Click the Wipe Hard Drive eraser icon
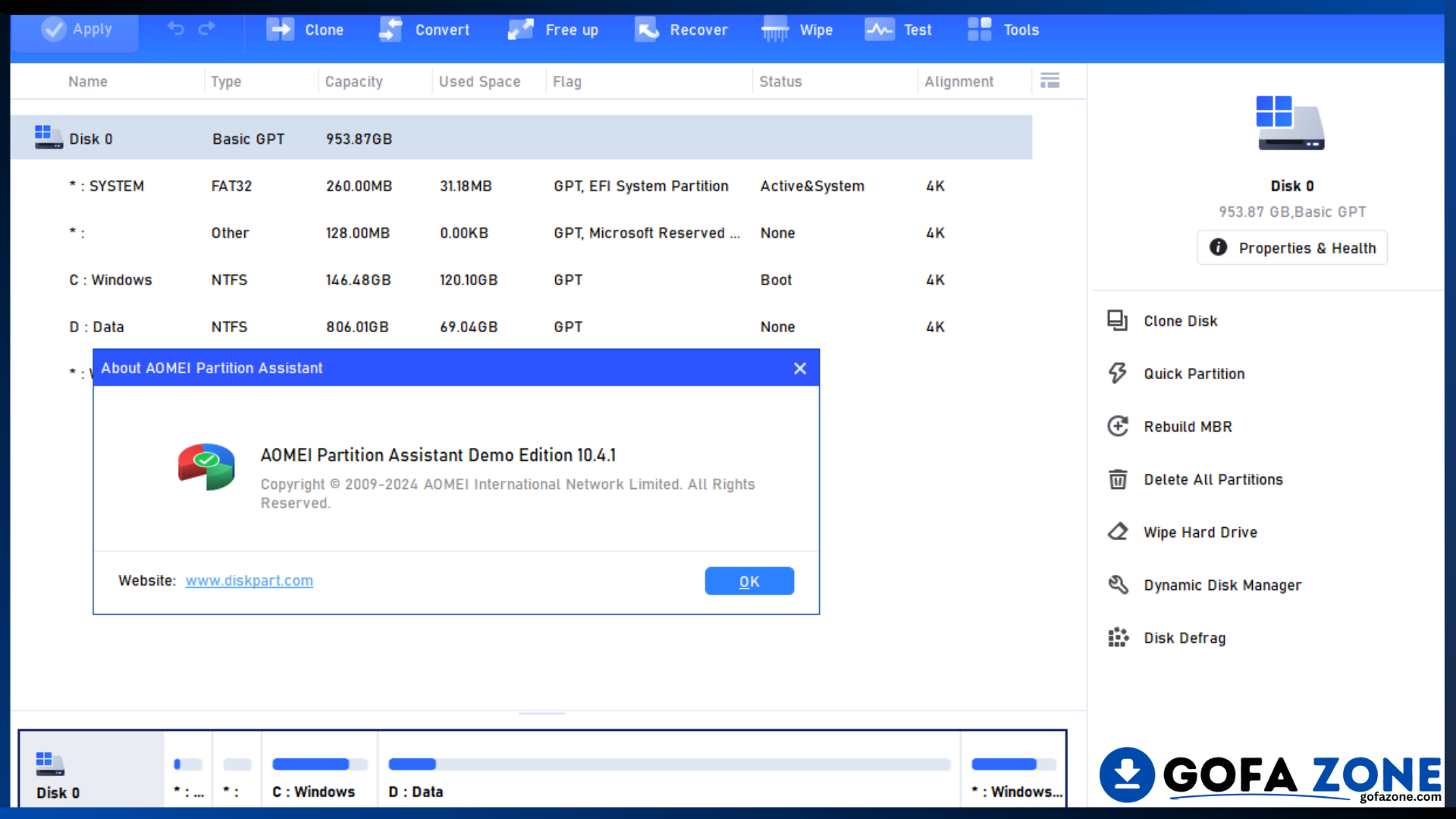This screenshot has height=819, width=1456. 1117,532
